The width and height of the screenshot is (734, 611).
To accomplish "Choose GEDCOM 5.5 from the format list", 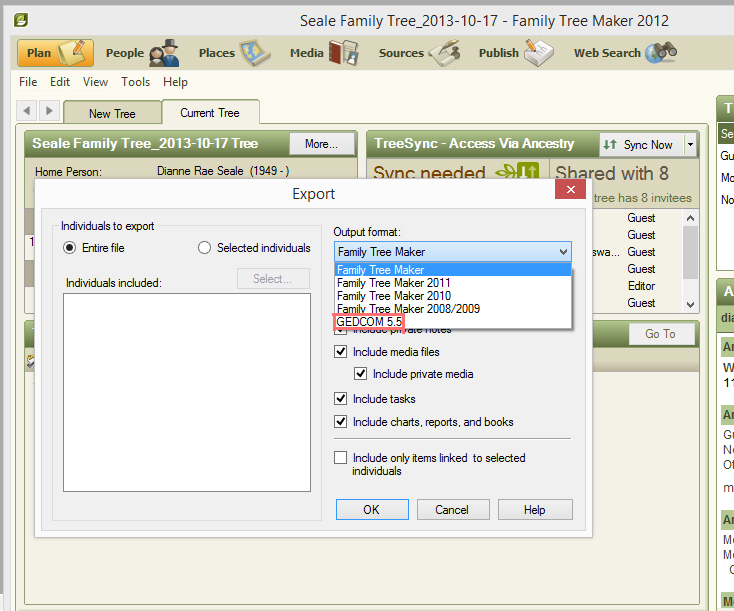I will (x=369, y=322).
